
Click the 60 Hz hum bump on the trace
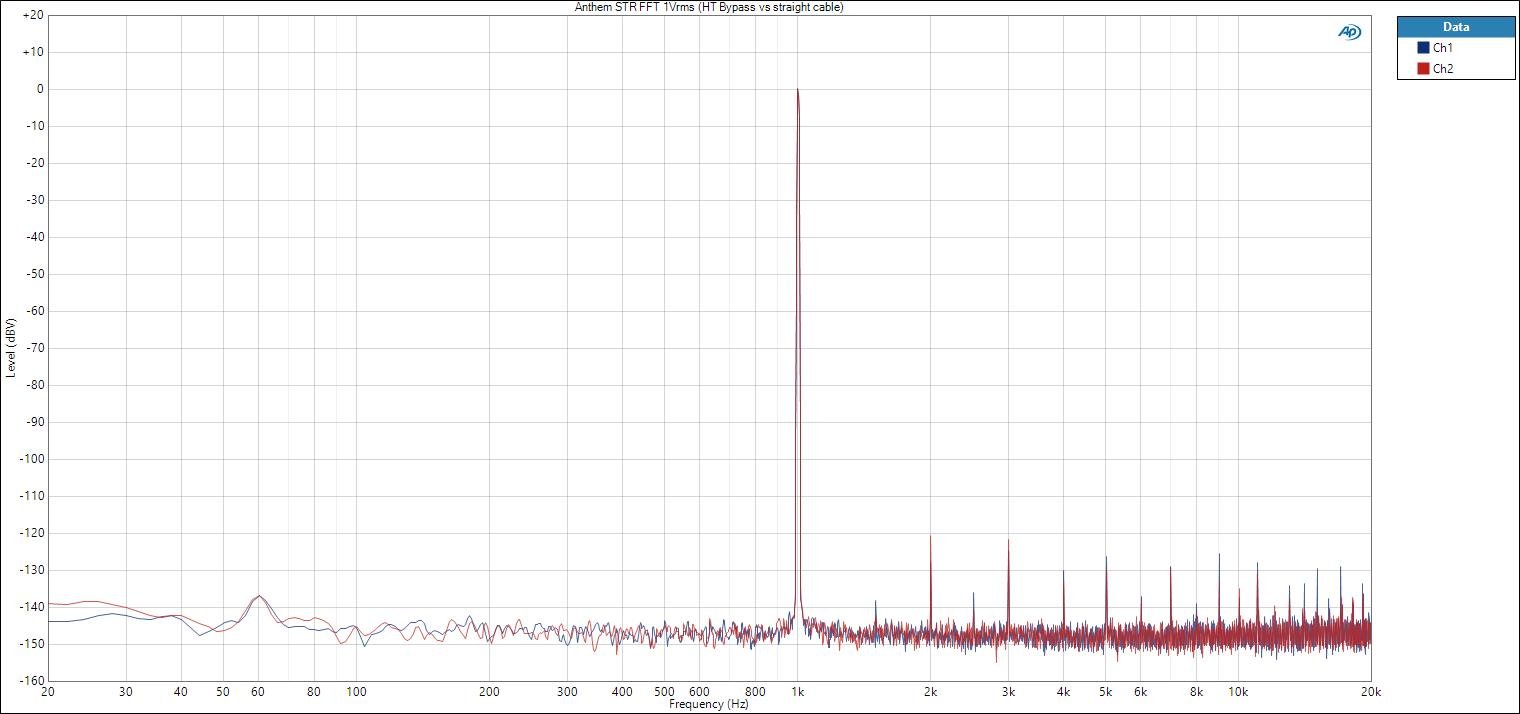coord(258,596)
